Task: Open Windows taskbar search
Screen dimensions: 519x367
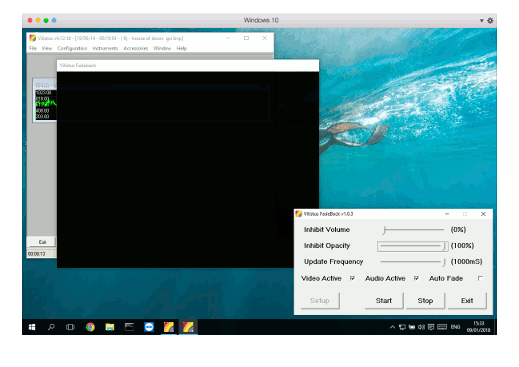Action: click(x=51, y=327)
